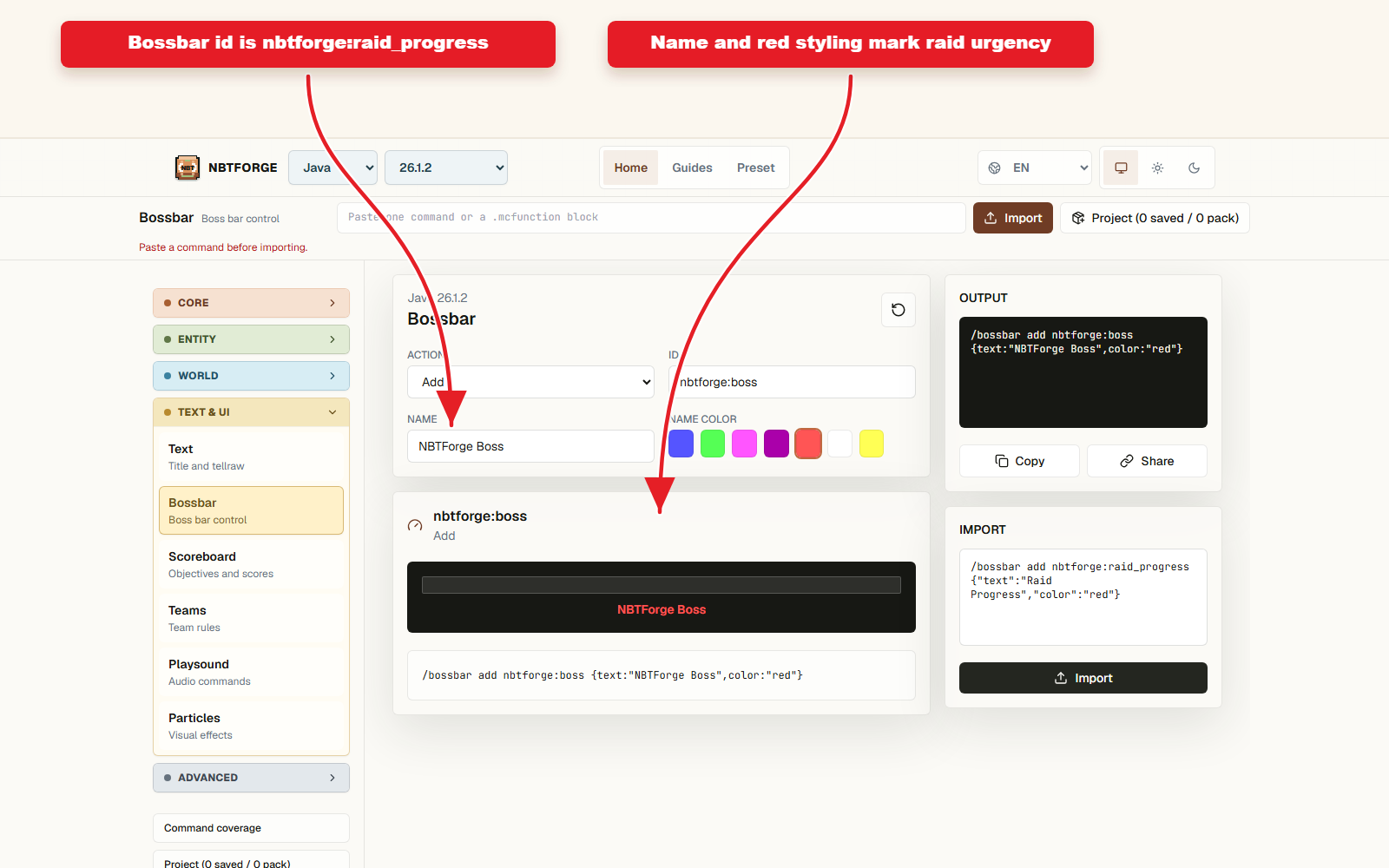The image size is (1389, 868).
Task: Click the Copy output button
Action: (x=1019, y=461)
